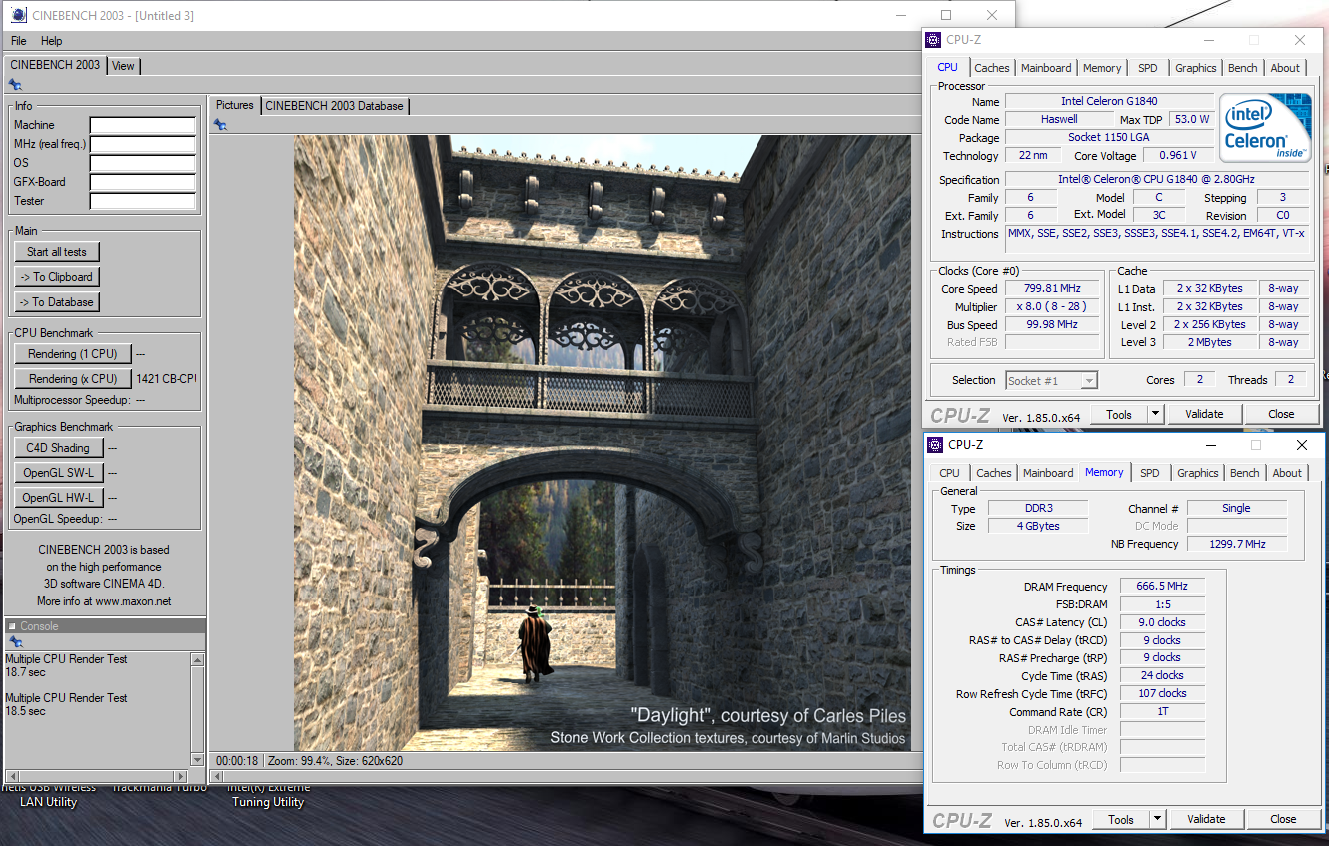Click the Core Speed value 799.81 MHz
Image resolution: width=1329 pixels, height=846 pixels.
pyautogui.click(x=1052, y=289)
